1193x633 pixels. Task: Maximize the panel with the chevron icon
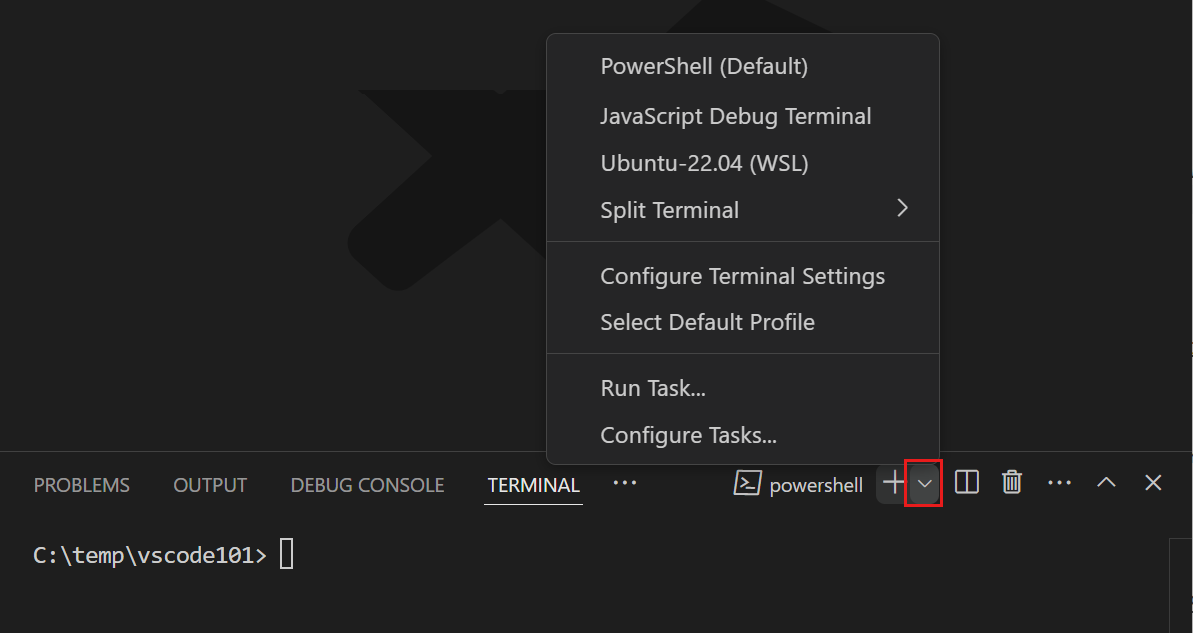click(1106, 483)
